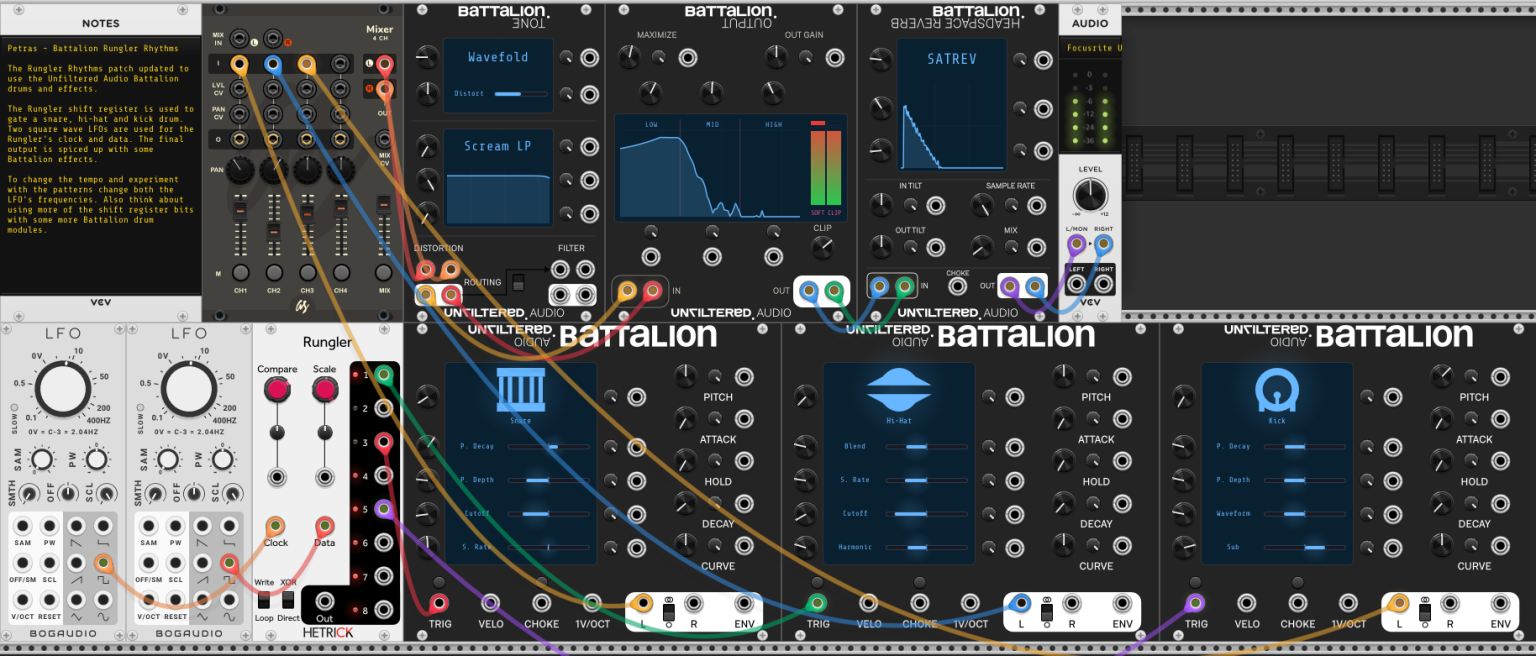Click the VELO input on Snare module
This screenshot has height=656, width=1536.
coord(491,603)
